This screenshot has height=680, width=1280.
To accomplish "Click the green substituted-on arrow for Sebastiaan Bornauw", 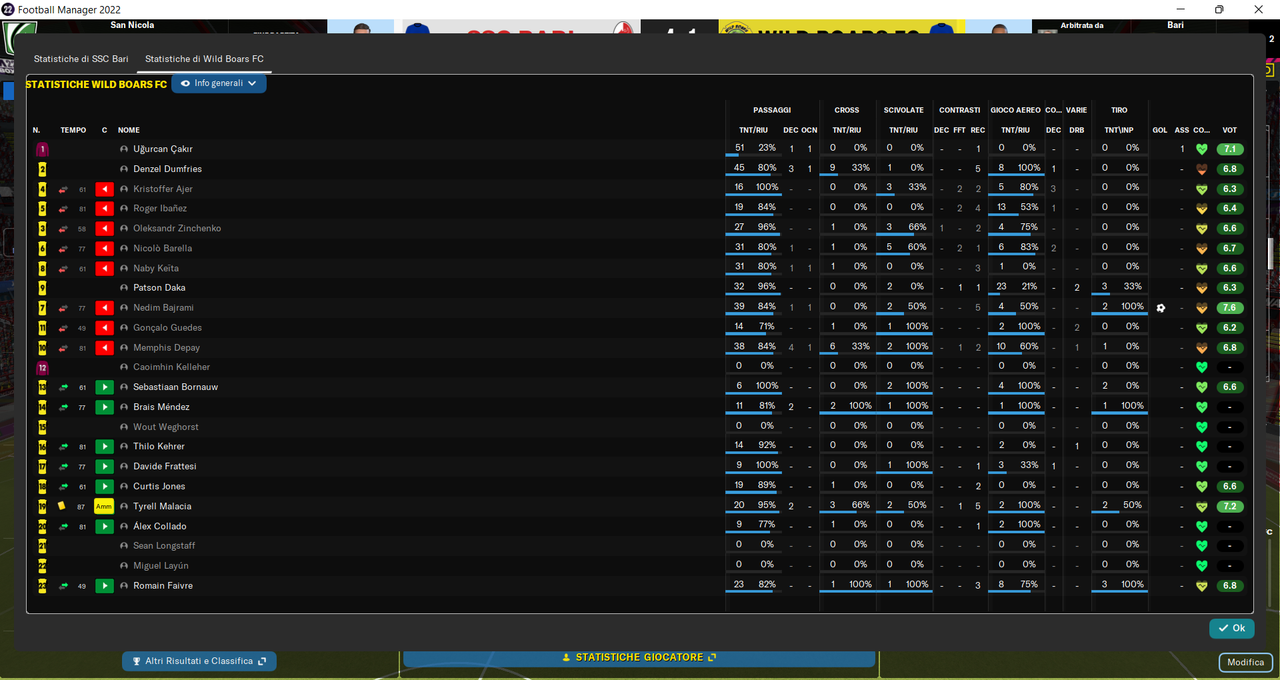I will 104,387.
